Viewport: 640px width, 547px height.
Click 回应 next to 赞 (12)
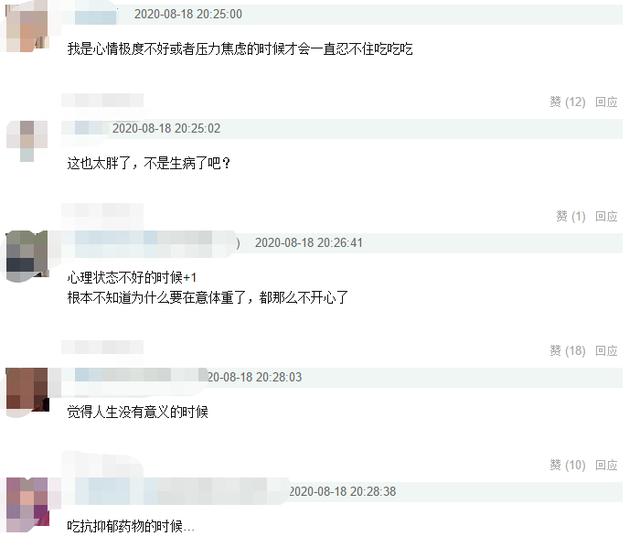[x=606, y=102]
